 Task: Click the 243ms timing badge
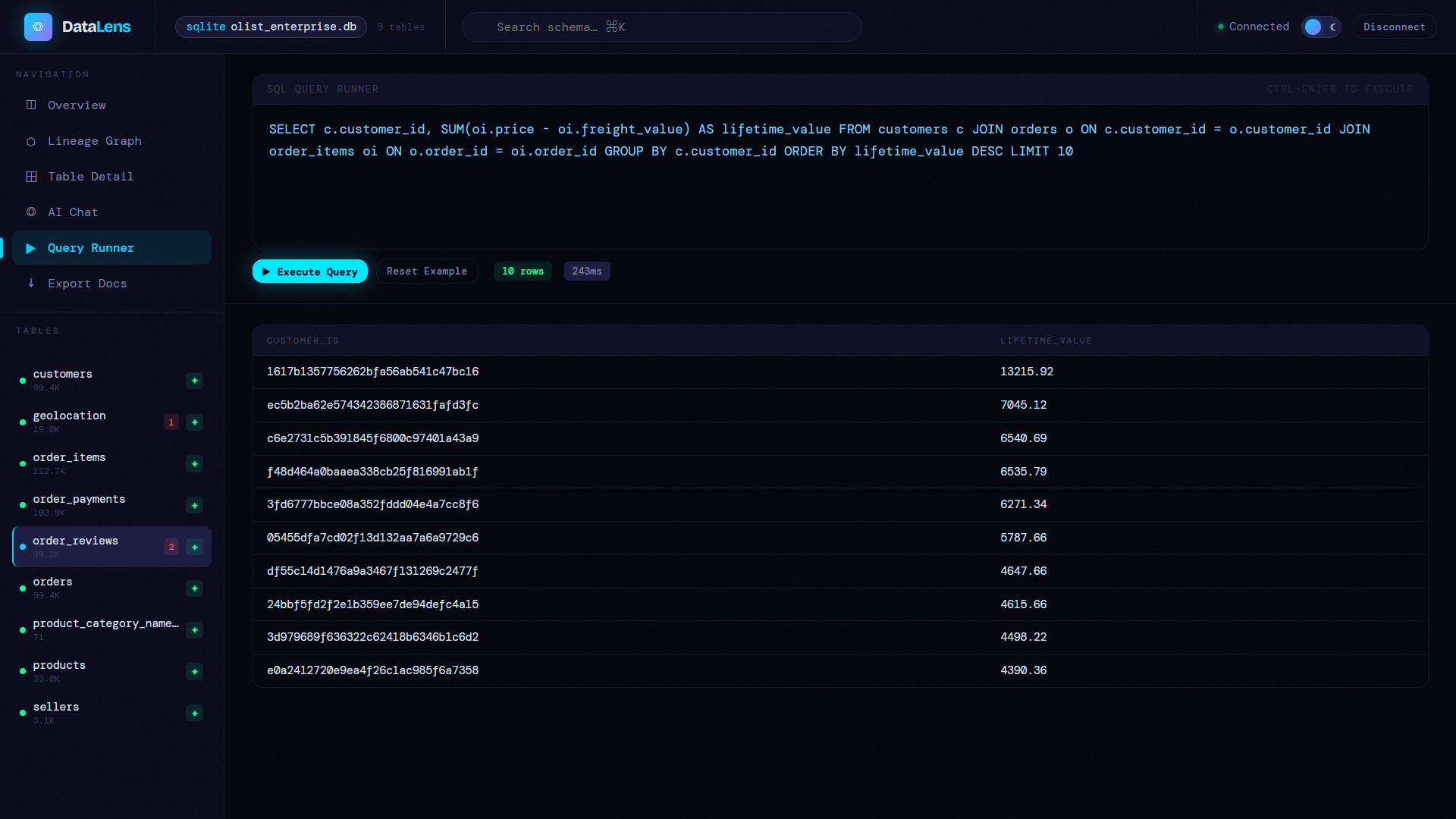tap(587, 271)
